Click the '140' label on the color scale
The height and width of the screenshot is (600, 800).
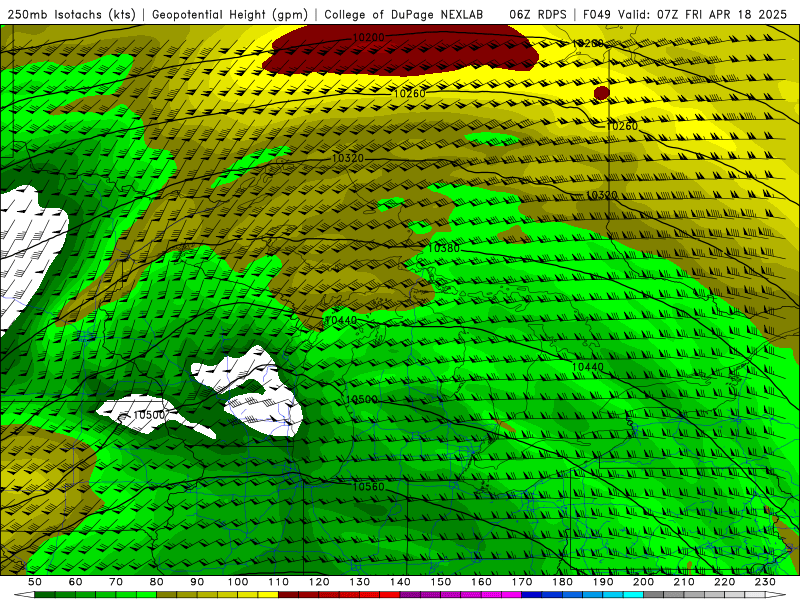pos(400,582)
